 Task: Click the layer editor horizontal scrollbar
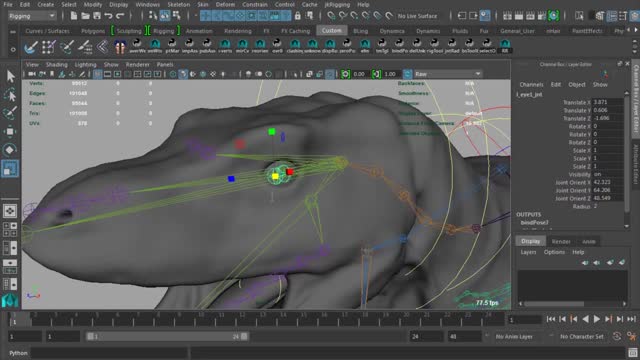click(554, 304)
